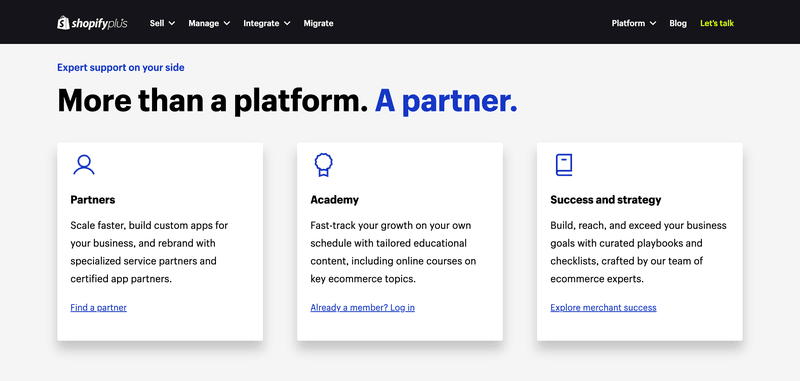Click the Let's talk button
This screenshot has width=800, height=381.
(717, 23)
